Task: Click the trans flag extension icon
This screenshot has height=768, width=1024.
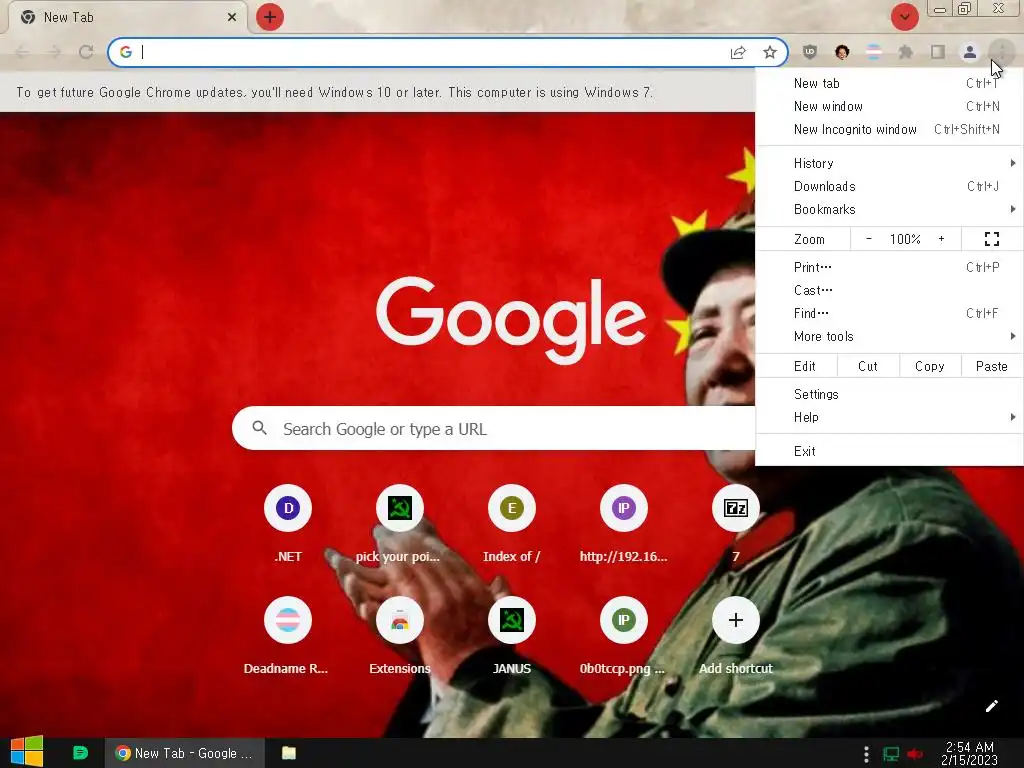Action: [x=874, y=52]
